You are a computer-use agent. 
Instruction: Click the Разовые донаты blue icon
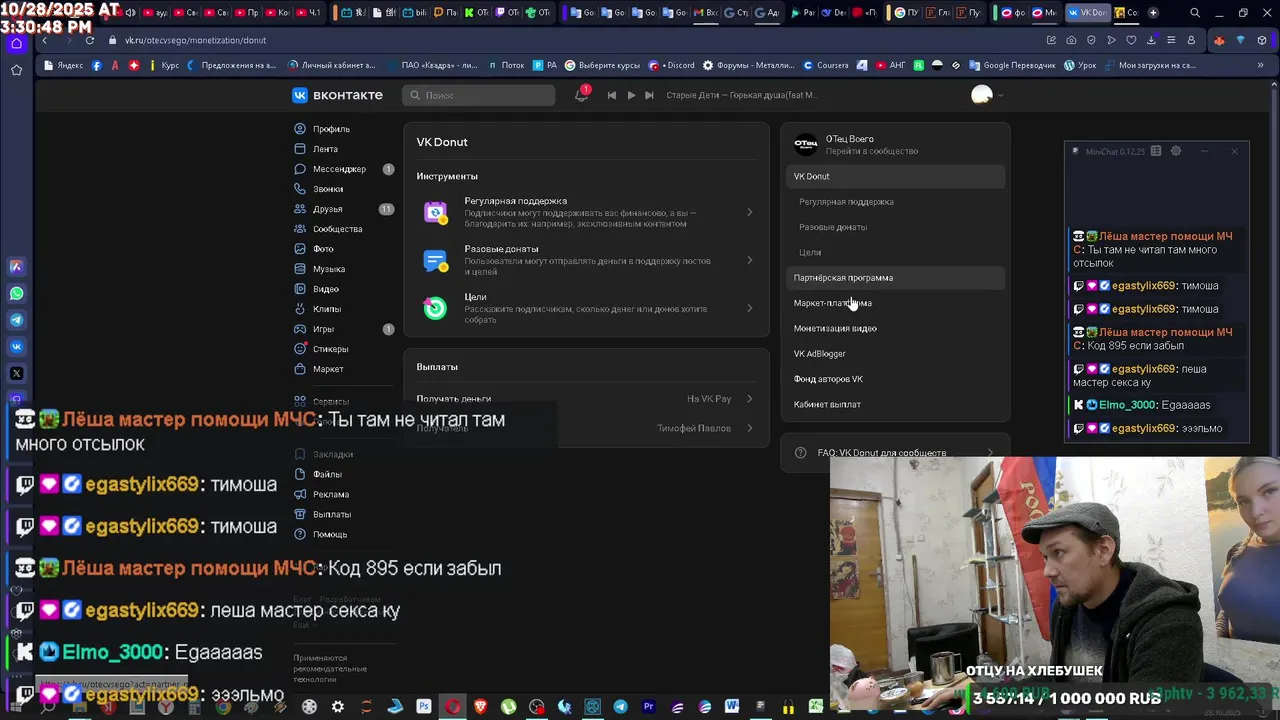435,260
